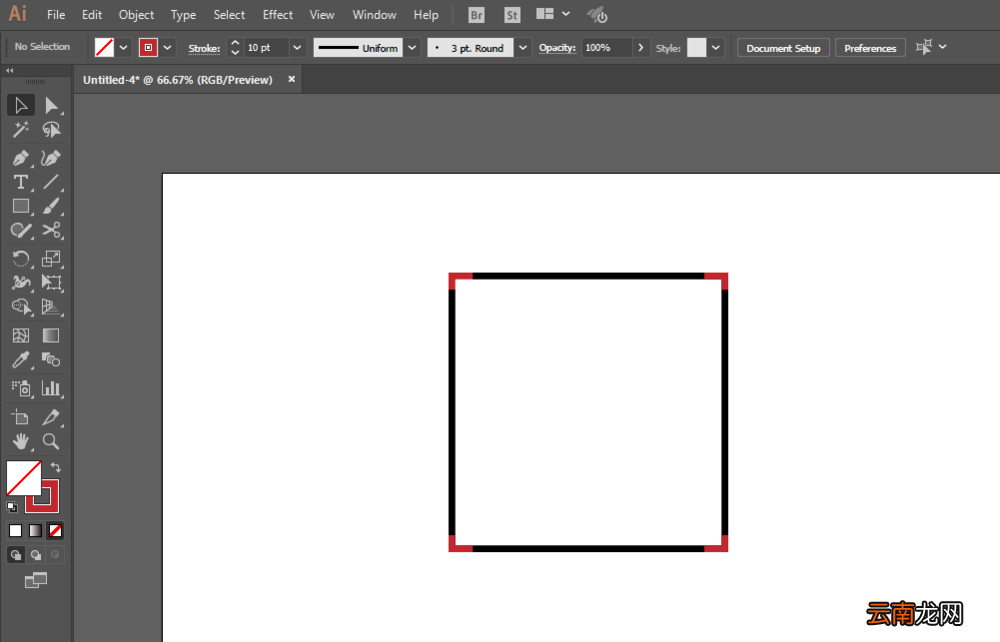Select the Slice tool

point(51,418)
